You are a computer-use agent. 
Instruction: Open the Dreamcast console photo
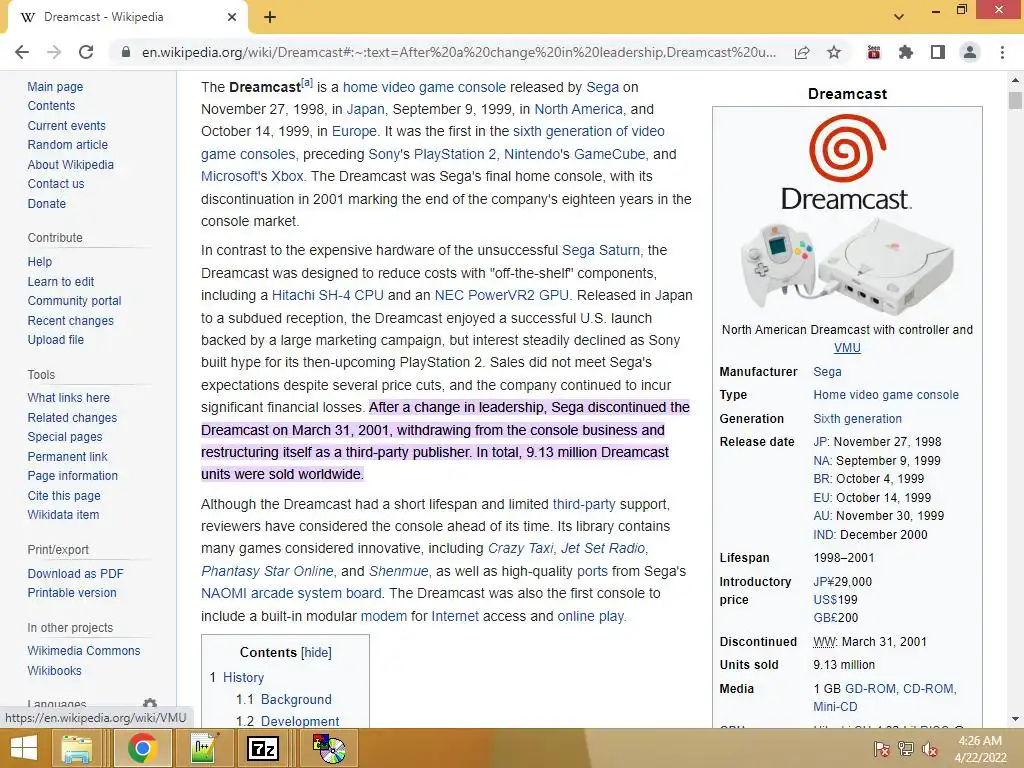click(x=847, y=266)
